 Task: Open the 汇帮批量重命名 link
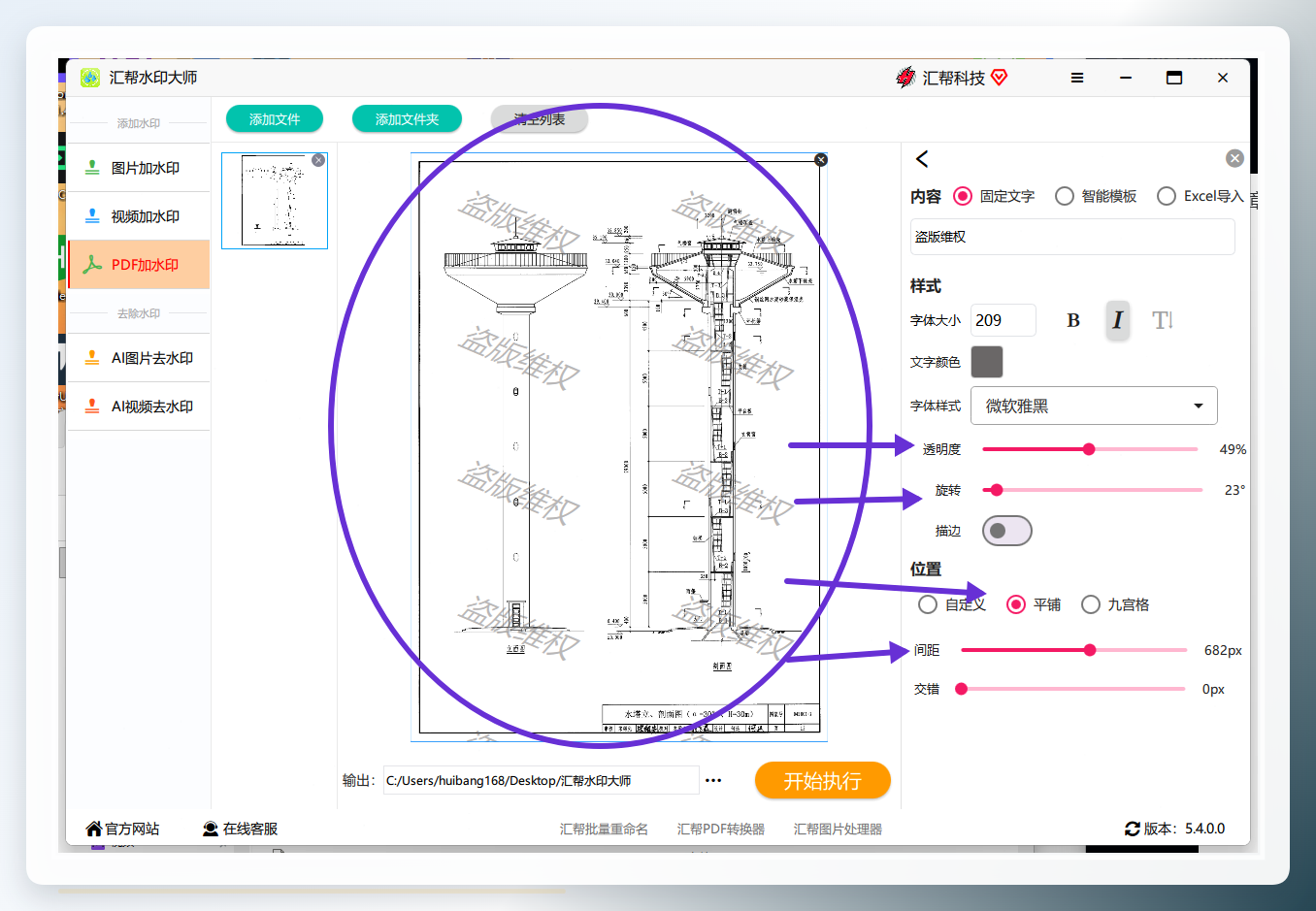click(x=604, y=830)
